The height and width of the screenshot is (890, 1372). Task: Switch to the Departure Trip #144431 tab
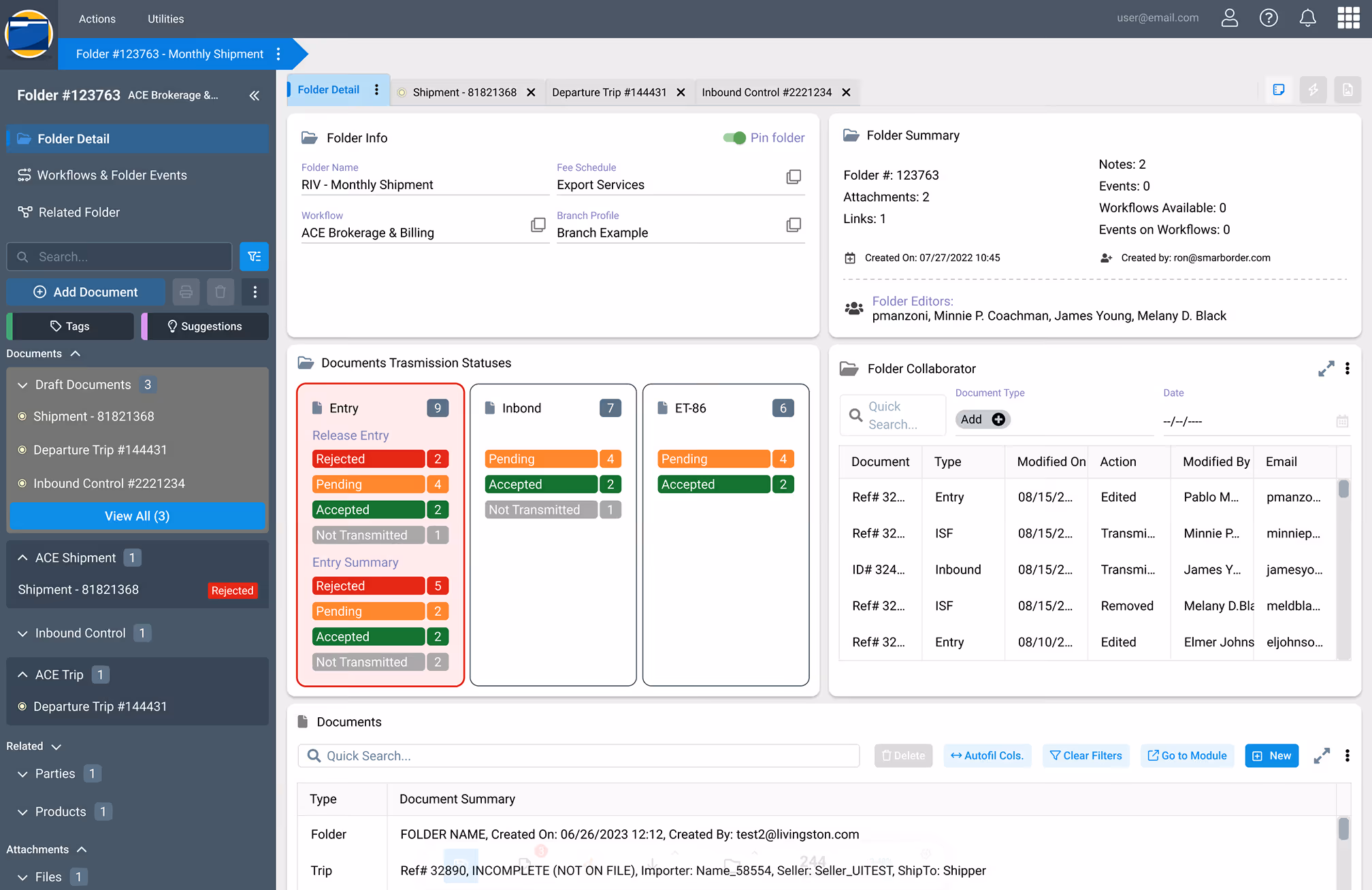[609, 93]
